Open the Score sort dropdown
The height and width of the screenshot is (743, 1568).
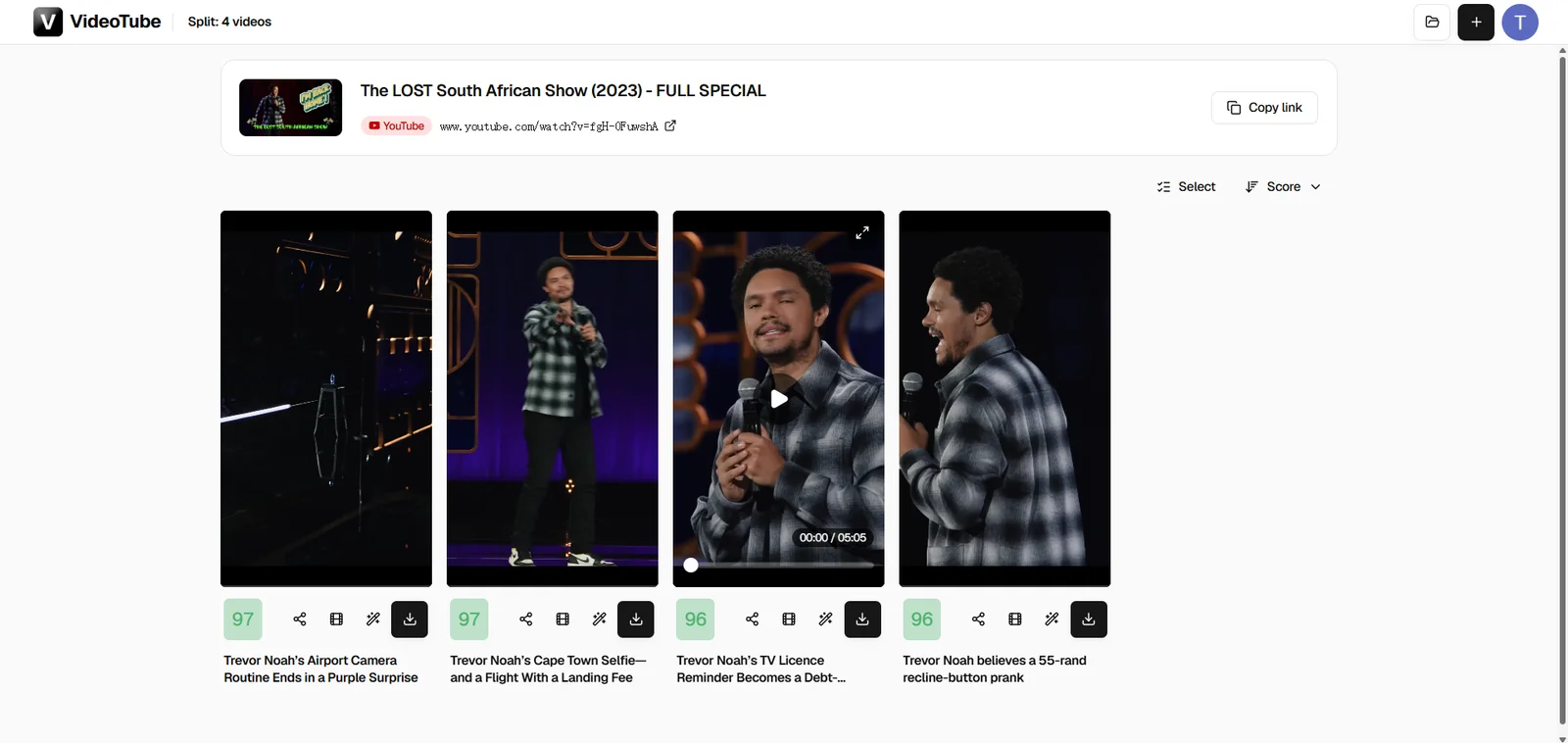click(1284, 186)
